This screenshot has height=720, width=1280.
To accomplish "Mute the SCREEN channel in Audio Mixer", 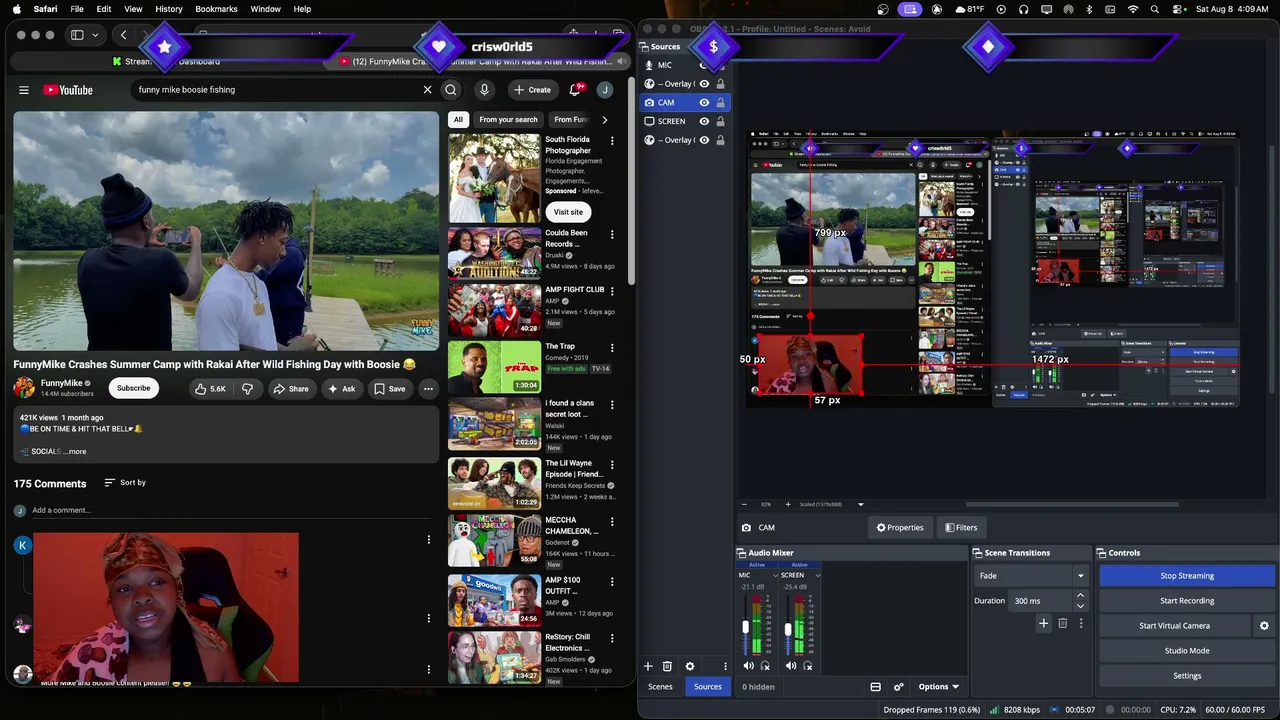I will pos(791,666).
